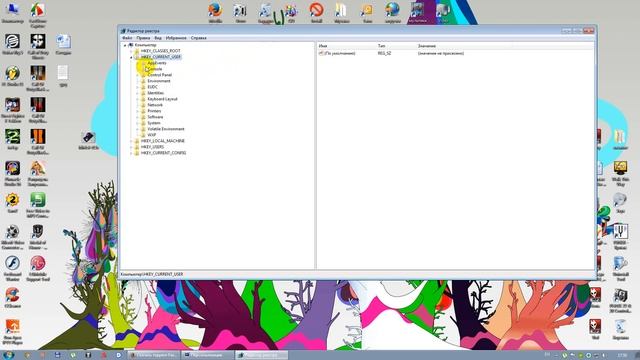Click the Volatile Environment folder icon
The width and height of the screenshot is (640, 360).
[143, 129]
